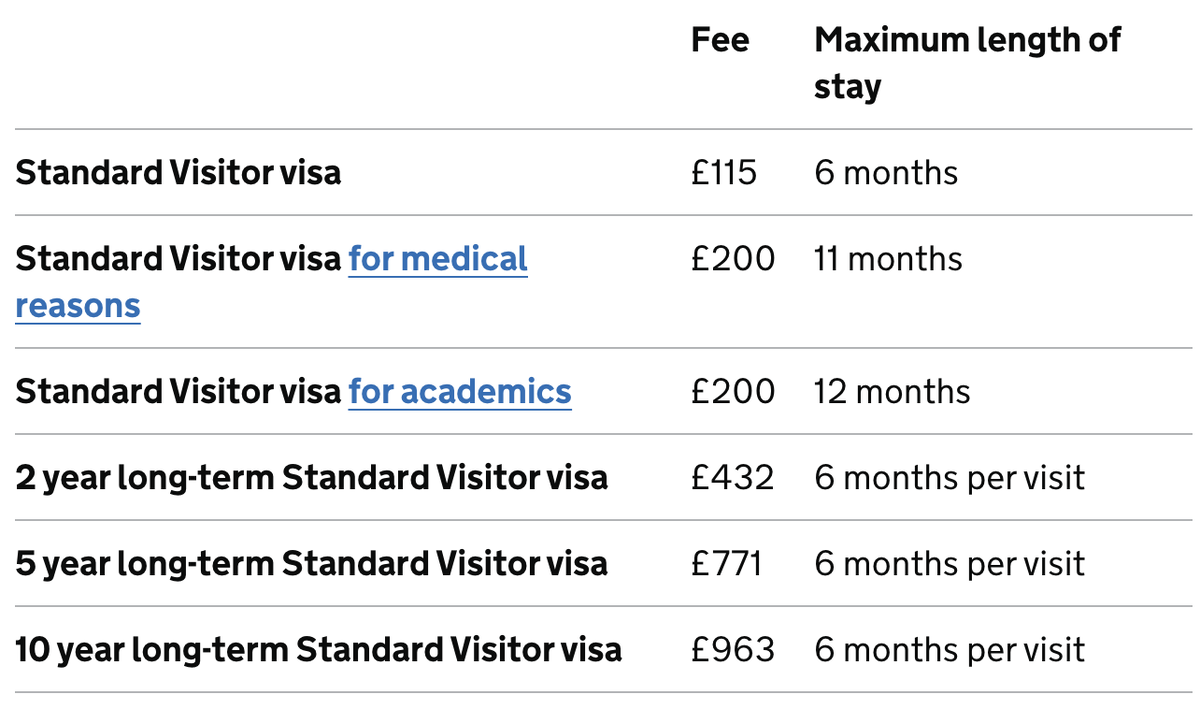The width and height of the screenshot is (1200, 709).
Task: Click '6 months per visit' in the 10 year row
Action: (949, 649)
